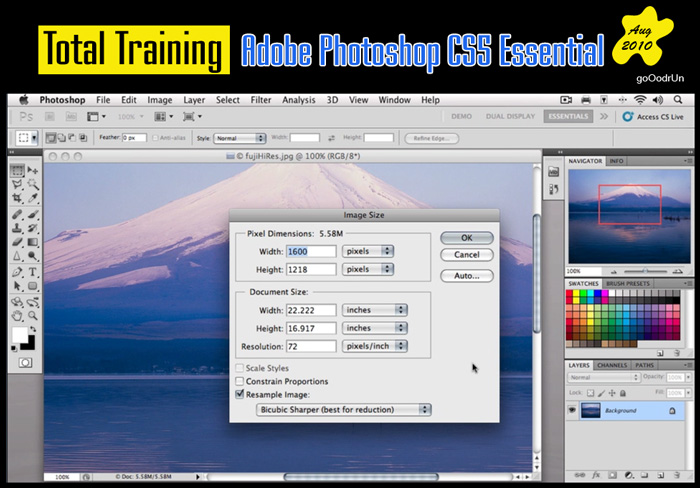Screen dimensions: 700x488
Task: Add a layer style with fx icon
Action: tap(596, 475)
